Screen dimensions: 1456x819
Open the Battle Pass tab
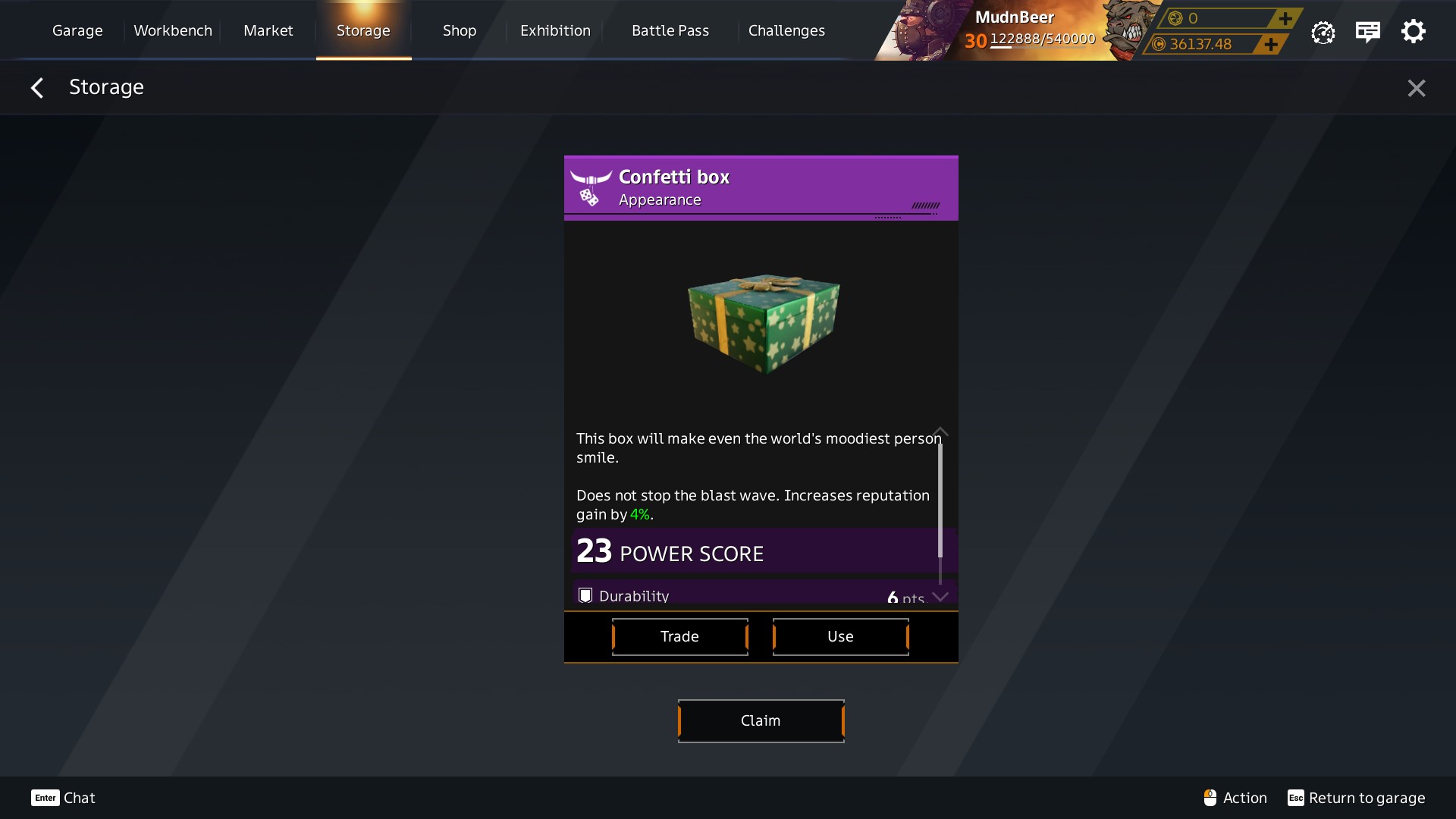[x=670, y=30]
